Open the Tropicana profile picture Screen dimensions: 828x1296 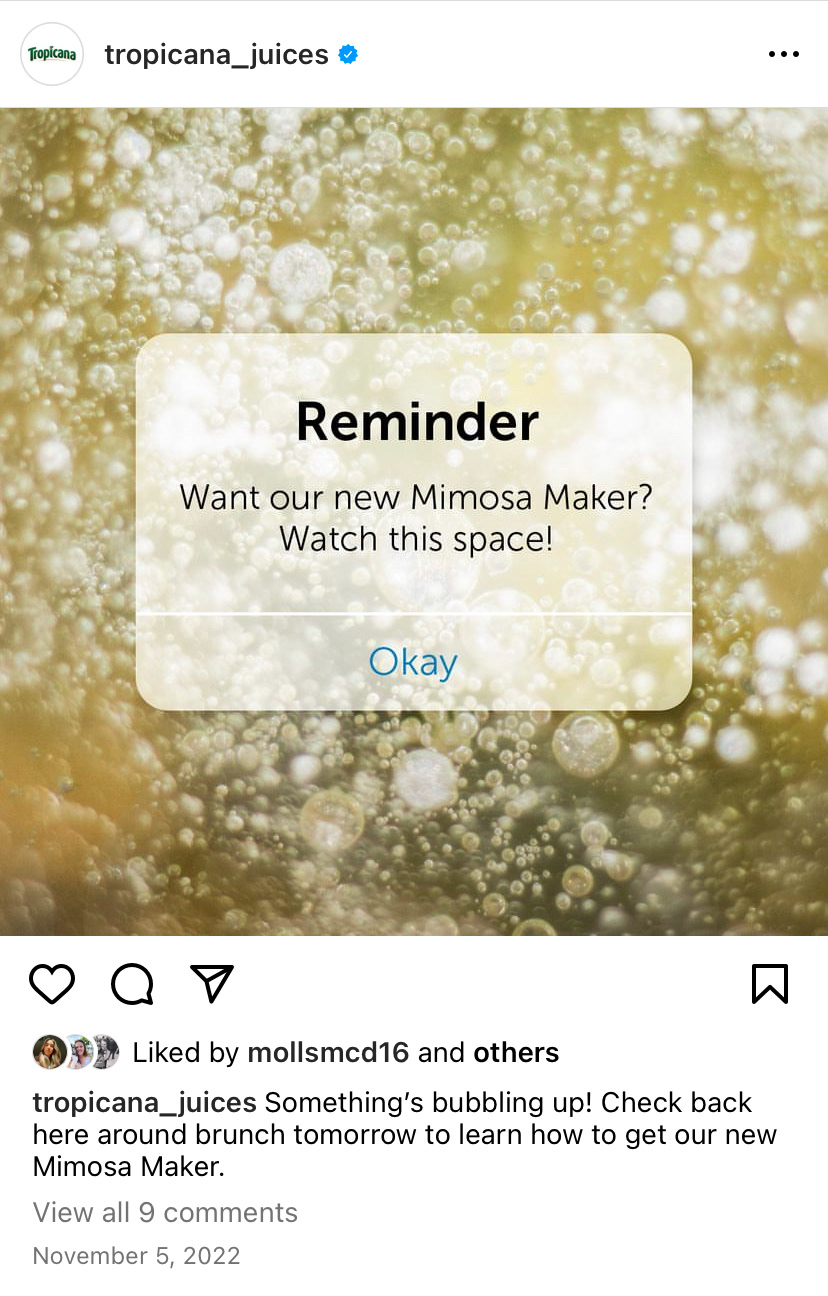tap(52, 54)
